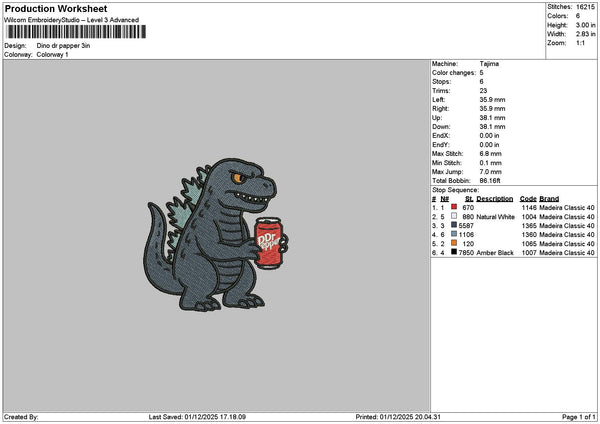Click the 'Production Worksheet' title
This screenshot has height=424, width=600.
tap(56, 8)
